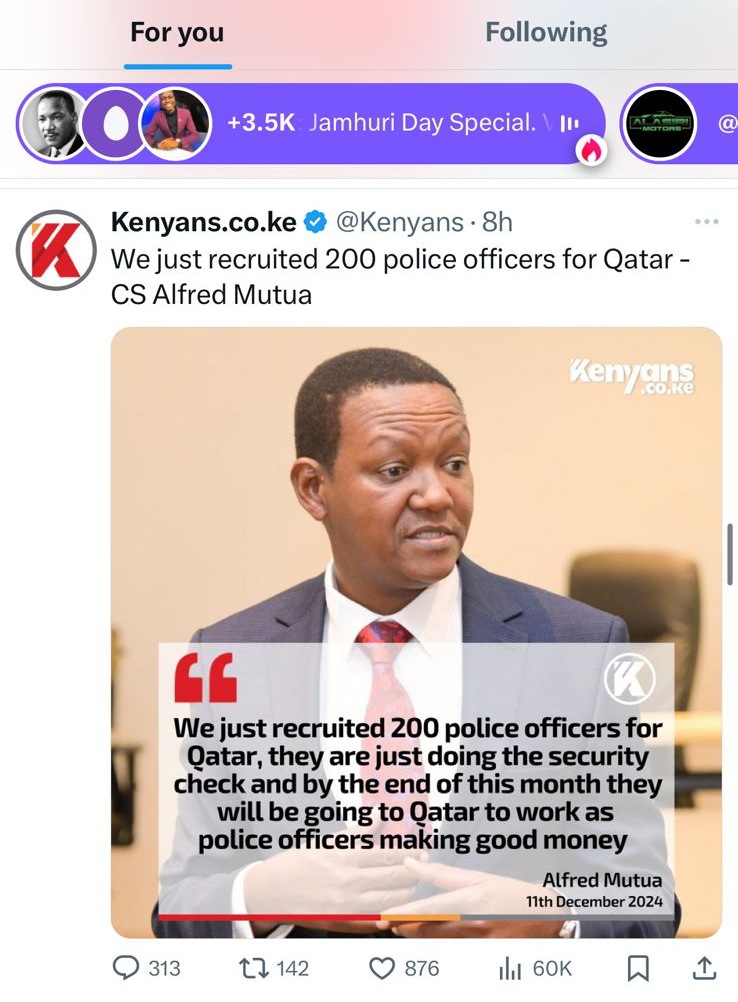The image size is (738, 1002).
Task: Tap the first host avatar in Space
Action: pyautogui.click(x=54, y=124)
